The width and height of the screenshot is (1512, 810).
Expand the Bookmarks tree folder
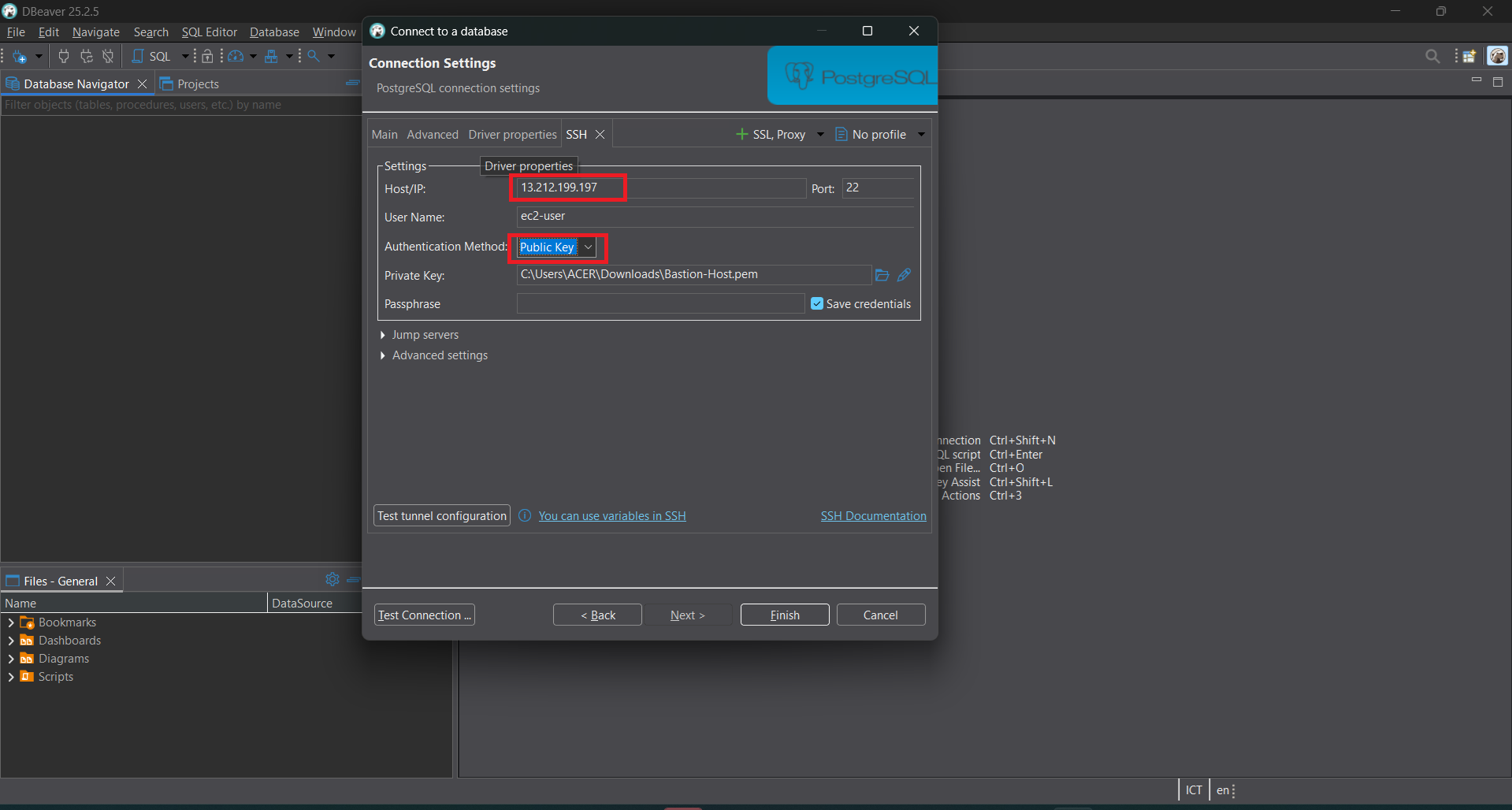pos(11,622)
